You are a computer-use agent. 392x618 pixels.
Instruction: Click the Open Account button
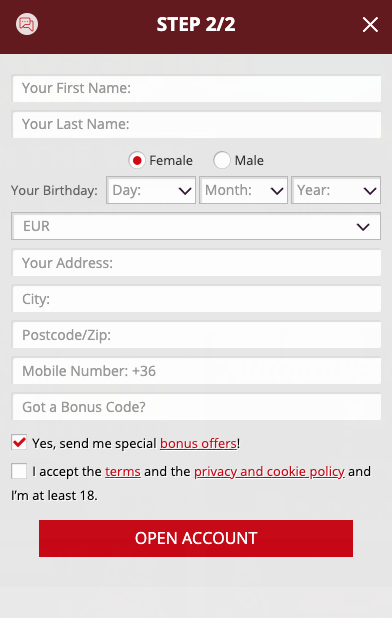tap(196, 538)
